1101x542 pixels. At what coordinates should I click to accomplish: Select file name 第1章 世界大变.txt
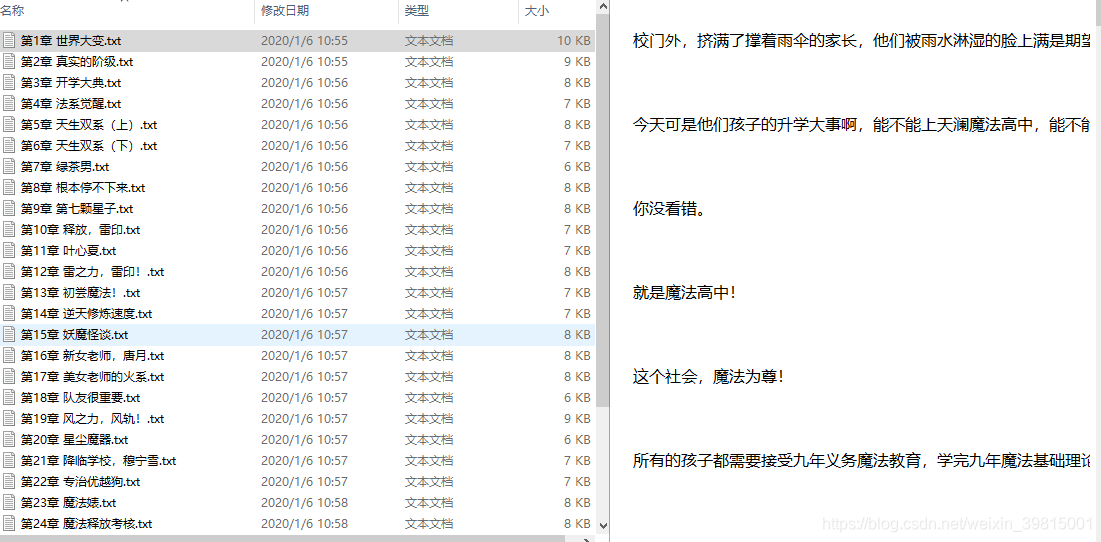click(71, 41)
